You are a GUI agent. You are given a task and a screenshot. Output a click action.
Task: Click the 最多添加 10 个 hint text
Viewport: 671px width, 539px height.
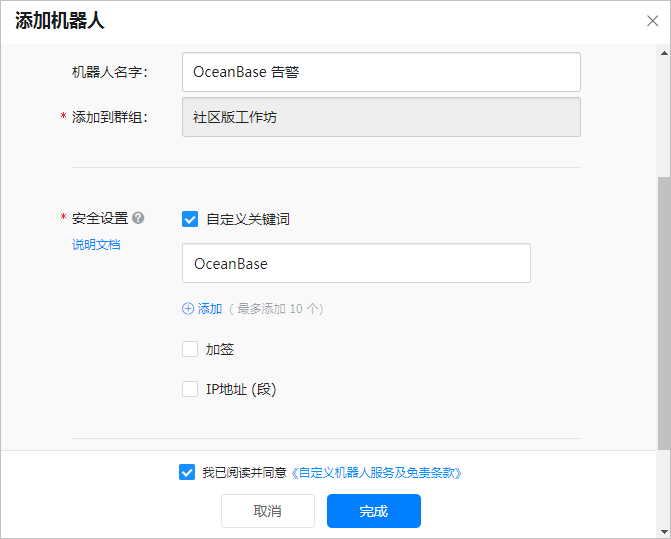[276, 309]
